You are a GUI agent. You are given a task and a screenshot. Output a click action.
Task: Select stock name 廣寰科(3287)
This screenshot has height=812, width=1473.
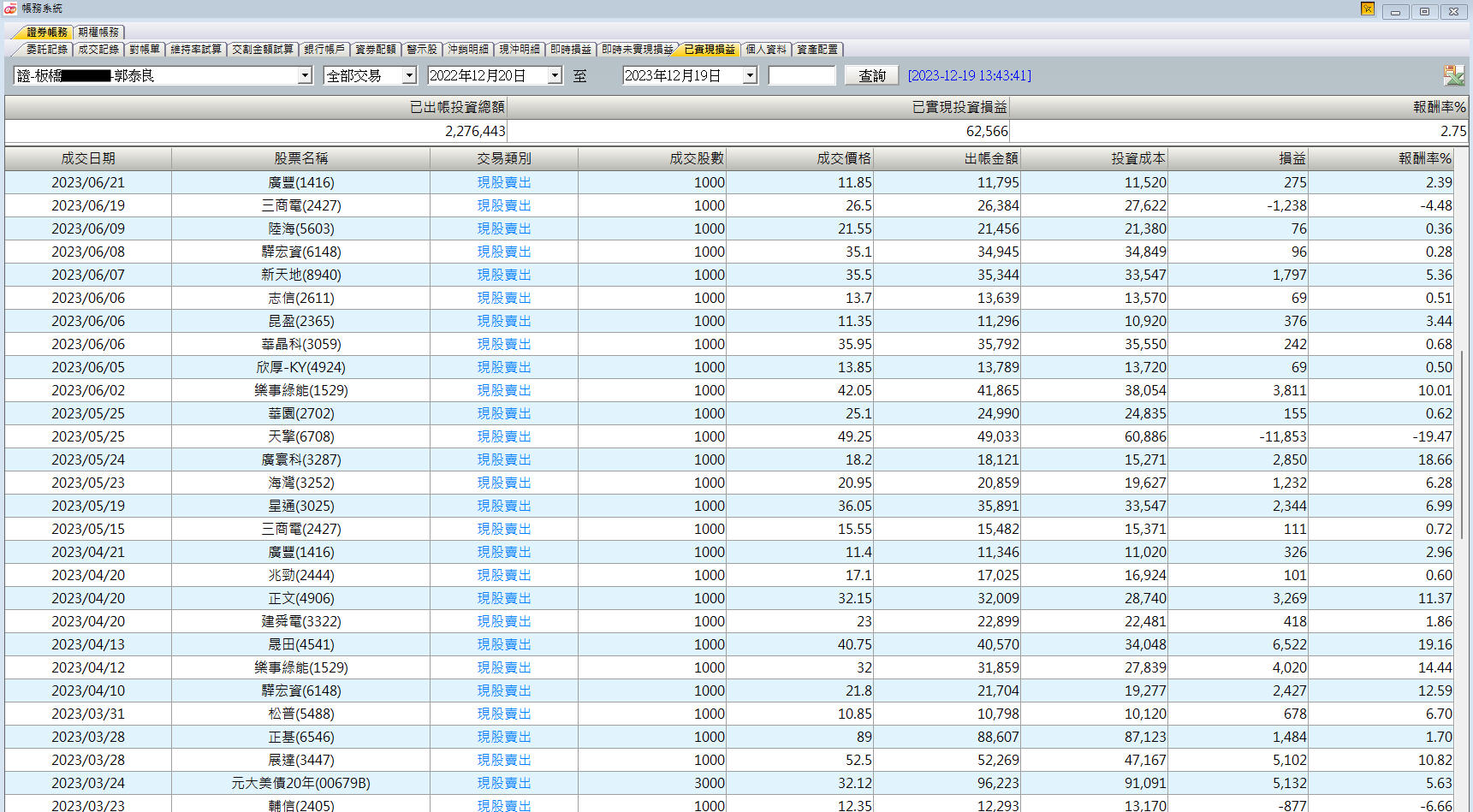301,459
